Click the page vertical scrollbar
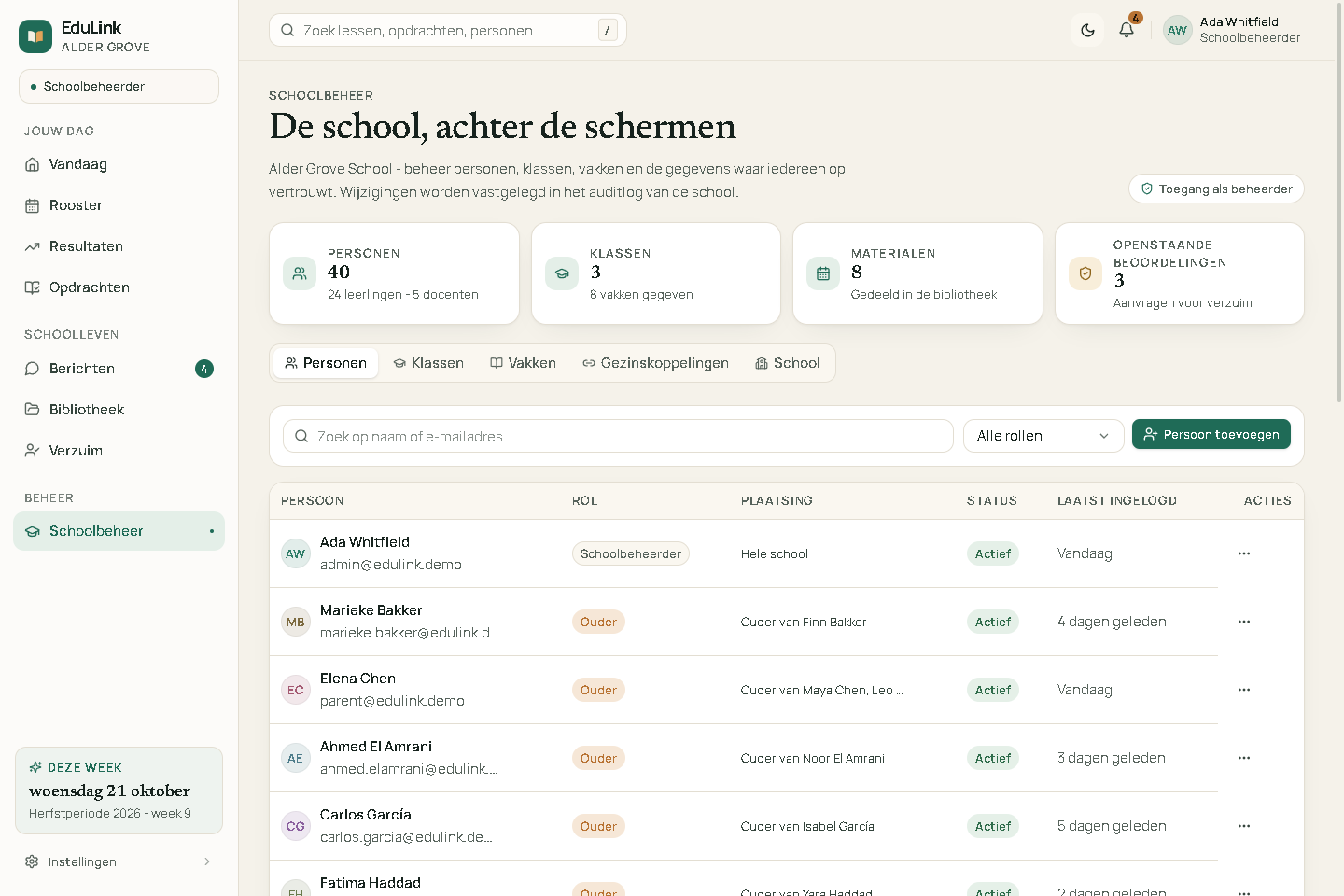The height and width of the screenshot is (896, 1344). click(1340, 202)
